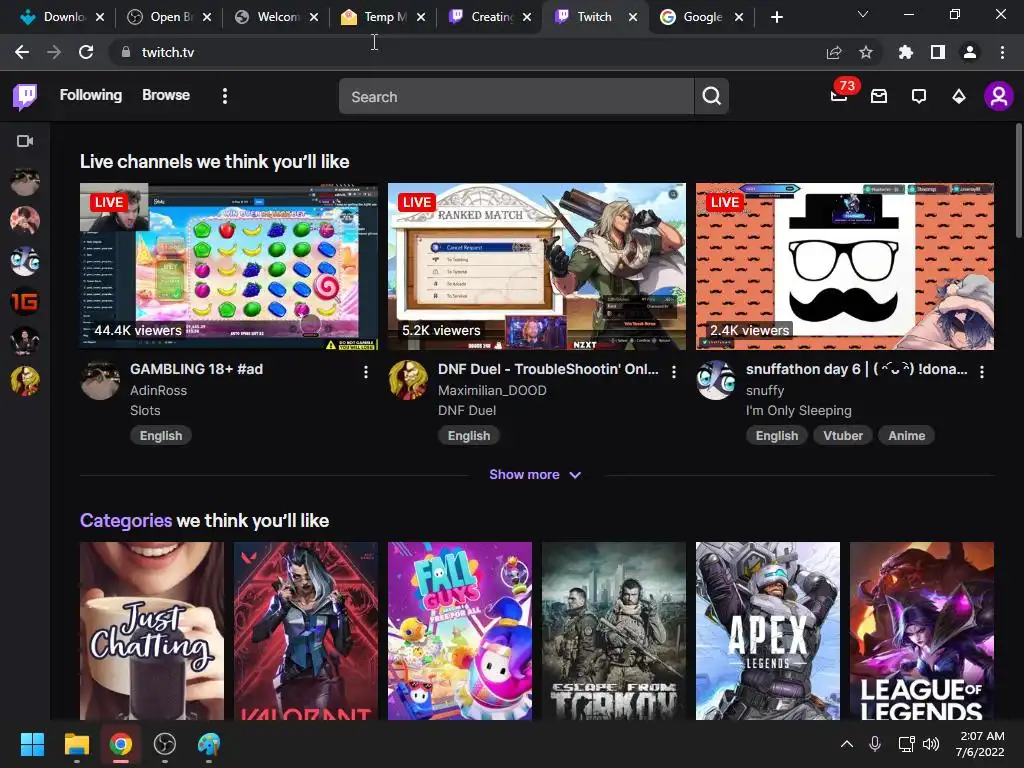
Task: Open OBS Studio from the taskbar
Action: click(165, 744)
